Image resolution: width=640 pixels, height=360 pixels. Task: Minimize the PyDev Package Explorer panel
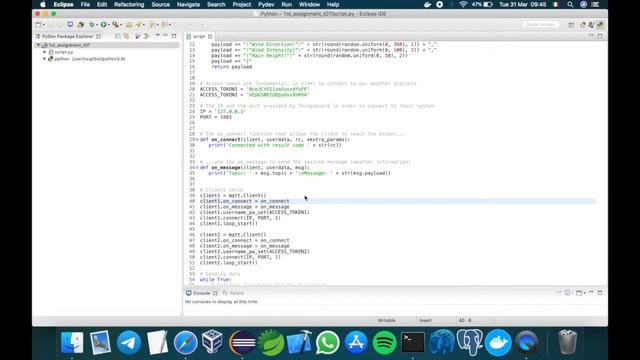coord(165,36)
